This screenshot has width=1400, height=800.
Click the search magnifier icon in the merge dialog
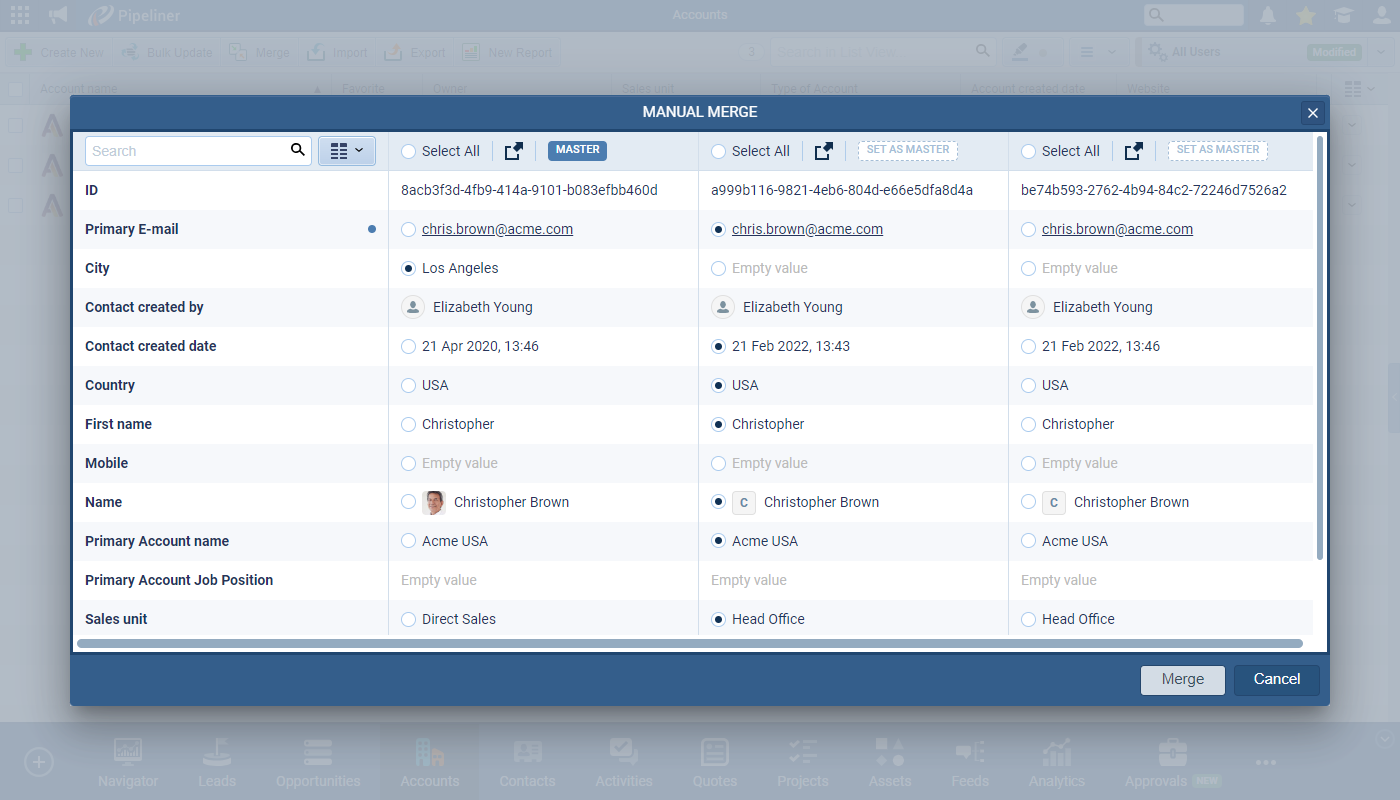(x=297, y=150)
